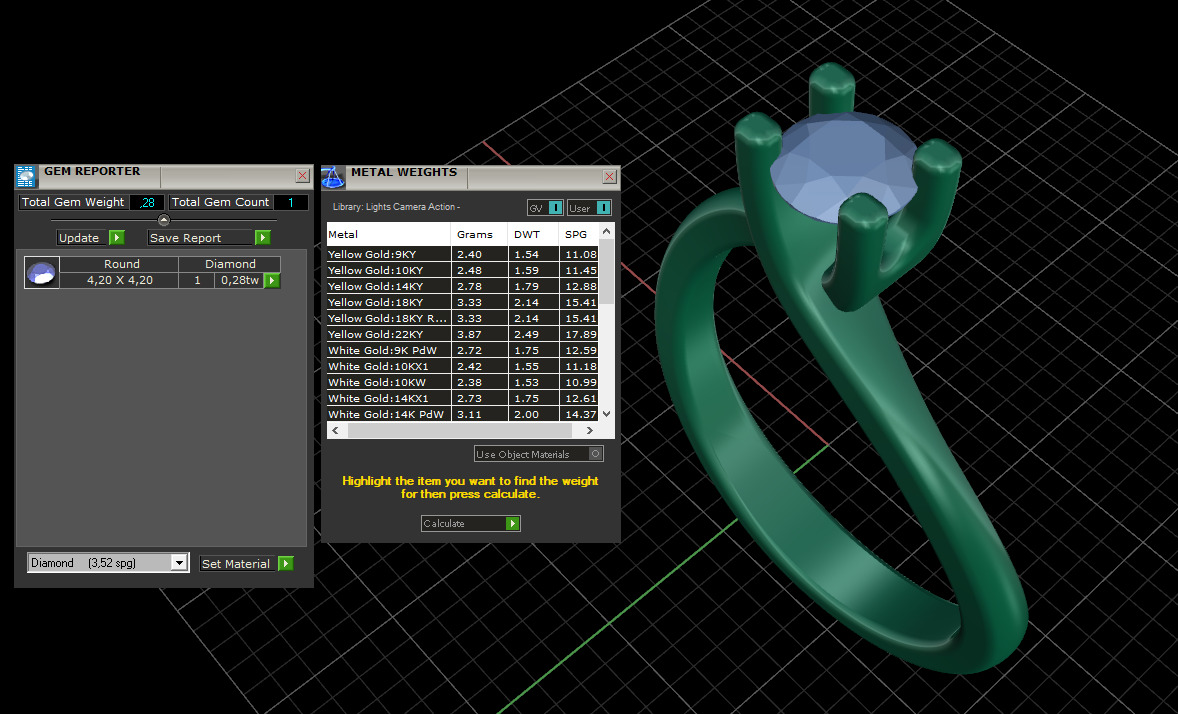Click the Metal Weights panel icon
1178x714 pixels.
333,177
